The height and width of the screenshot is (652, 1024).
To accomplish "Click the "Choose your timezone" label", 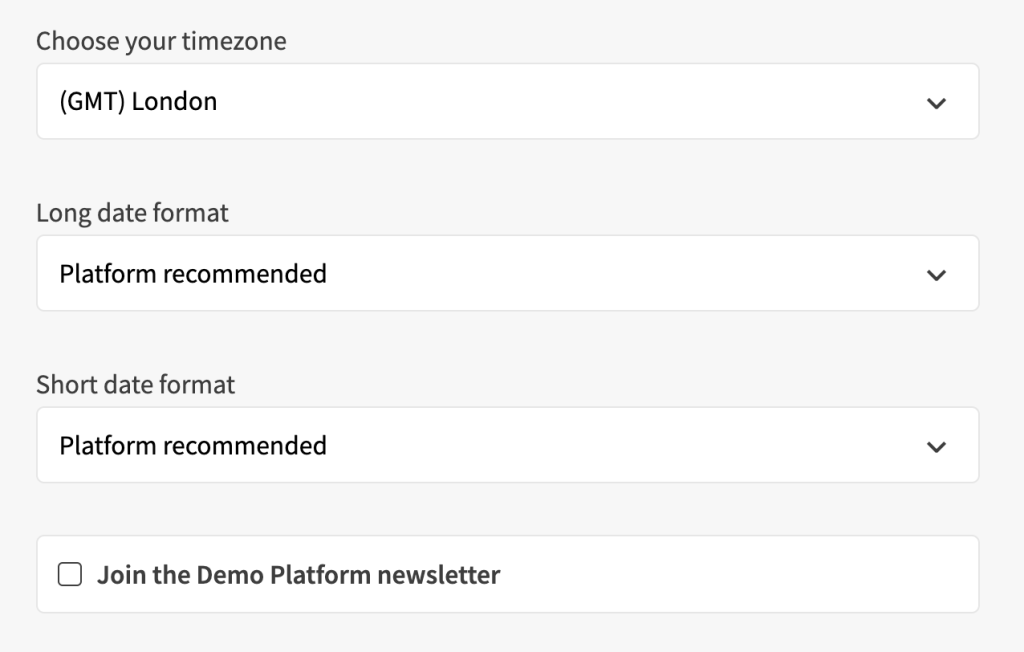I will (x=161, y=41).
